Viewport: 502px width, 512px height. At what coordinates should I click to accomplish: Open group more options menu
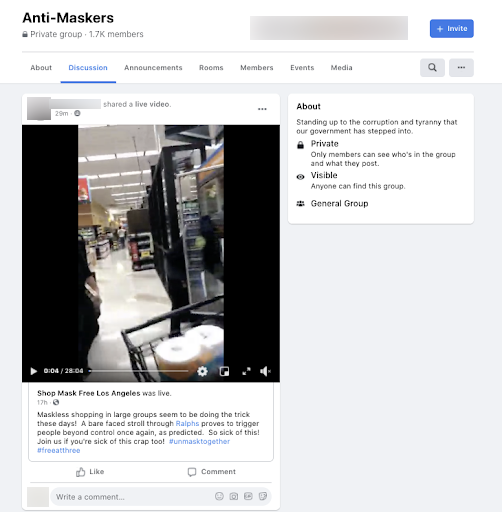pos(461,68)
